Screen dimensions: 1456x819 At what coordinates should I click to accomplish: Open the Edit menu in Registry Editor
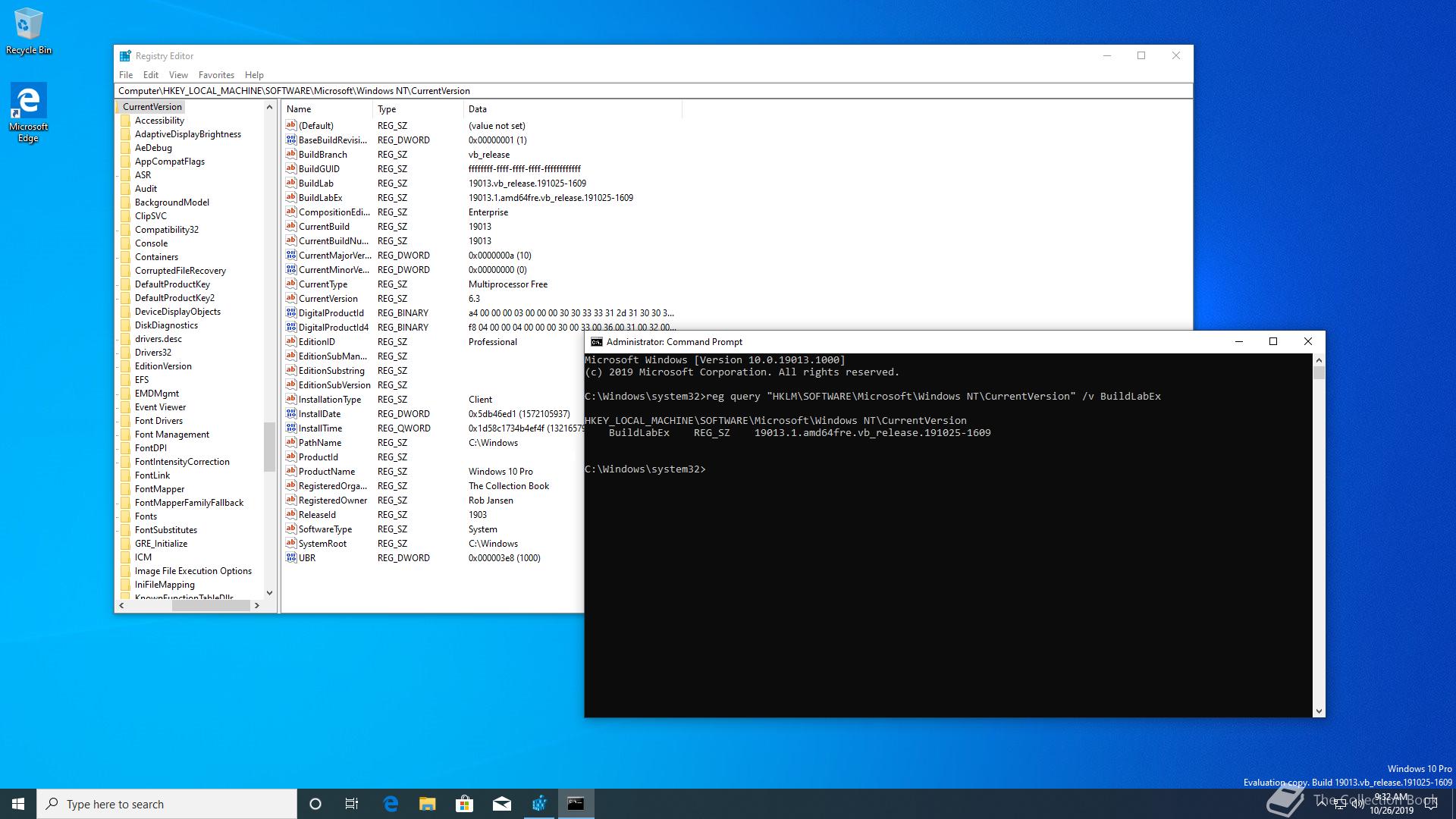(x=151, y=75)
